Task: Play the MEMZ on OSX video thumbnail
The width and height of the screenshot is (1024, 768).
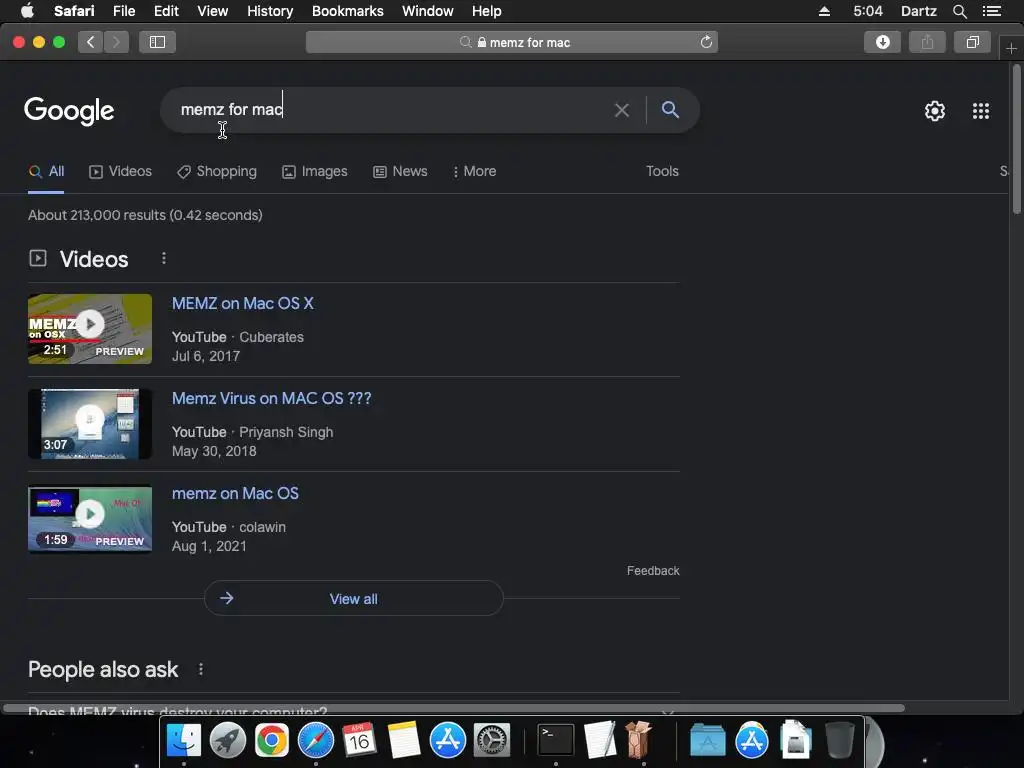Action: pos(90,328)
